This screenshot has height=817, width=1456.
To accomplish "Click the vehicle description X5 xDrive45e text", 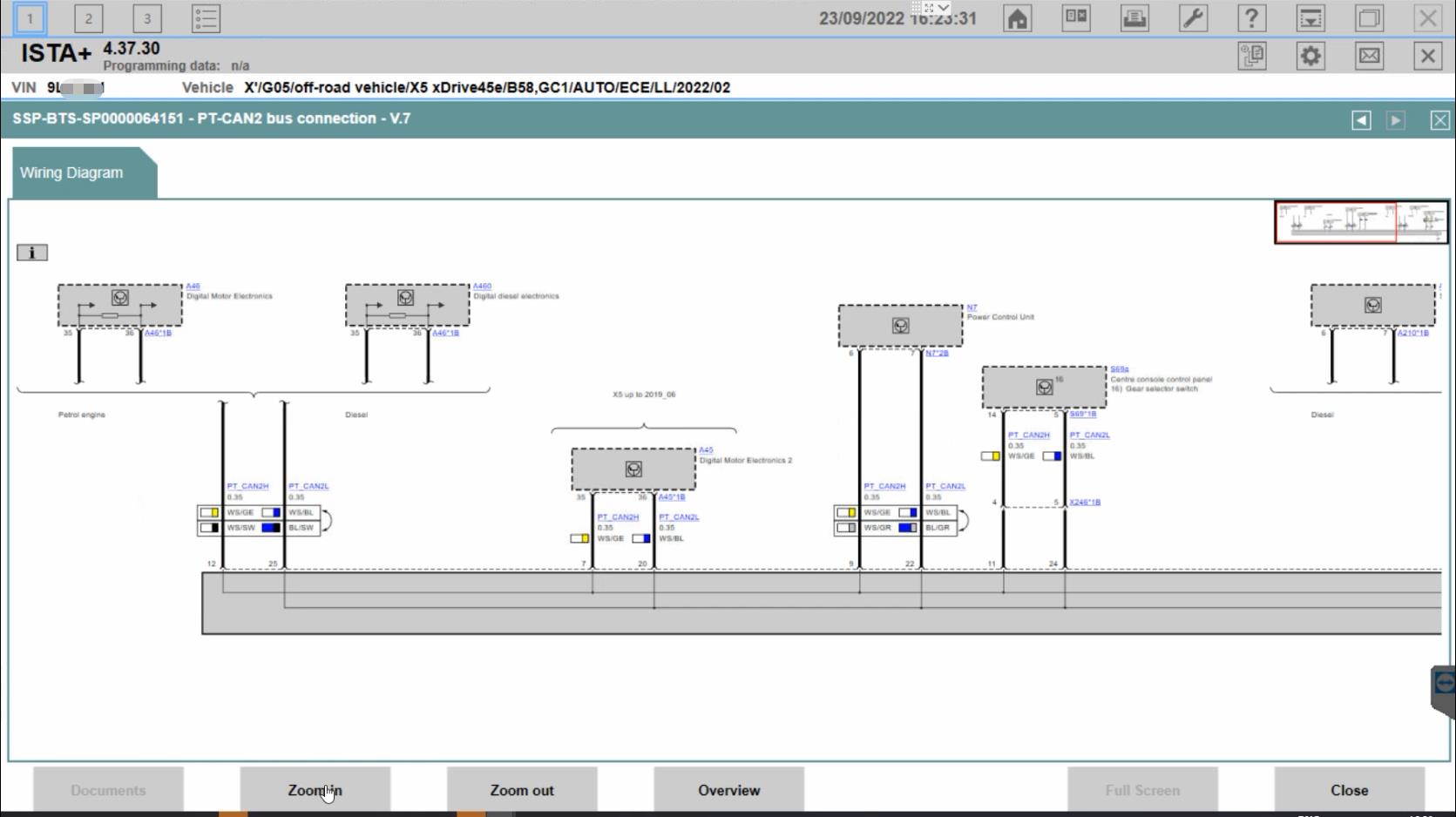I will [x=487, y=88].
